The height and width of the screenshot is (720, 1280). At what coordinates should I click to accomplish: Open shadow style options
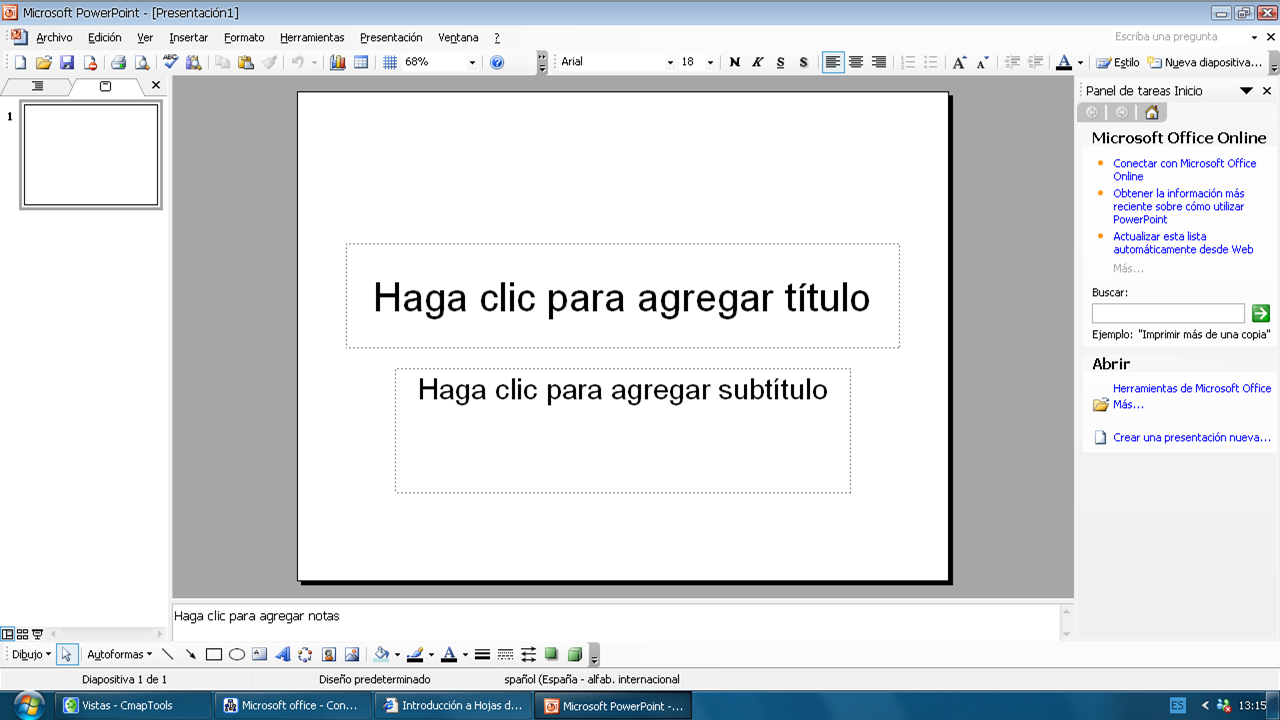point(551,655)
